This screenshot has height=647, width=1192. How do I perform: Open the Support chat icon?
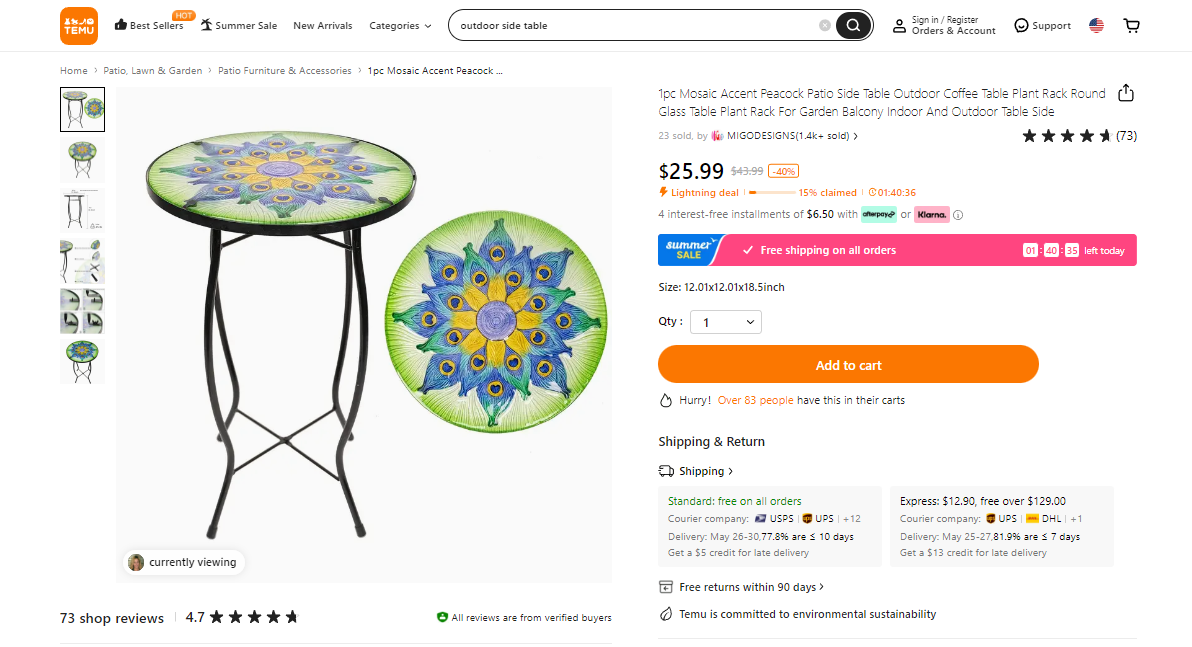pyautogui.click(x=1021, y=25)
